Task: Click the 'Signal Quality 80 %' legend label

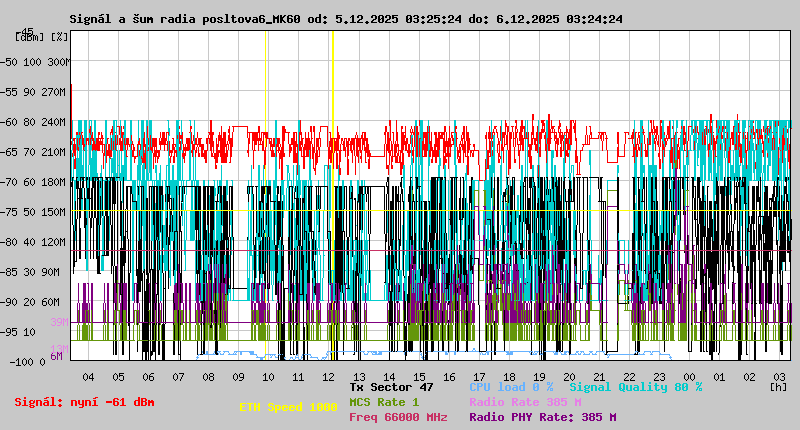Action: click(x=635, y=387)
